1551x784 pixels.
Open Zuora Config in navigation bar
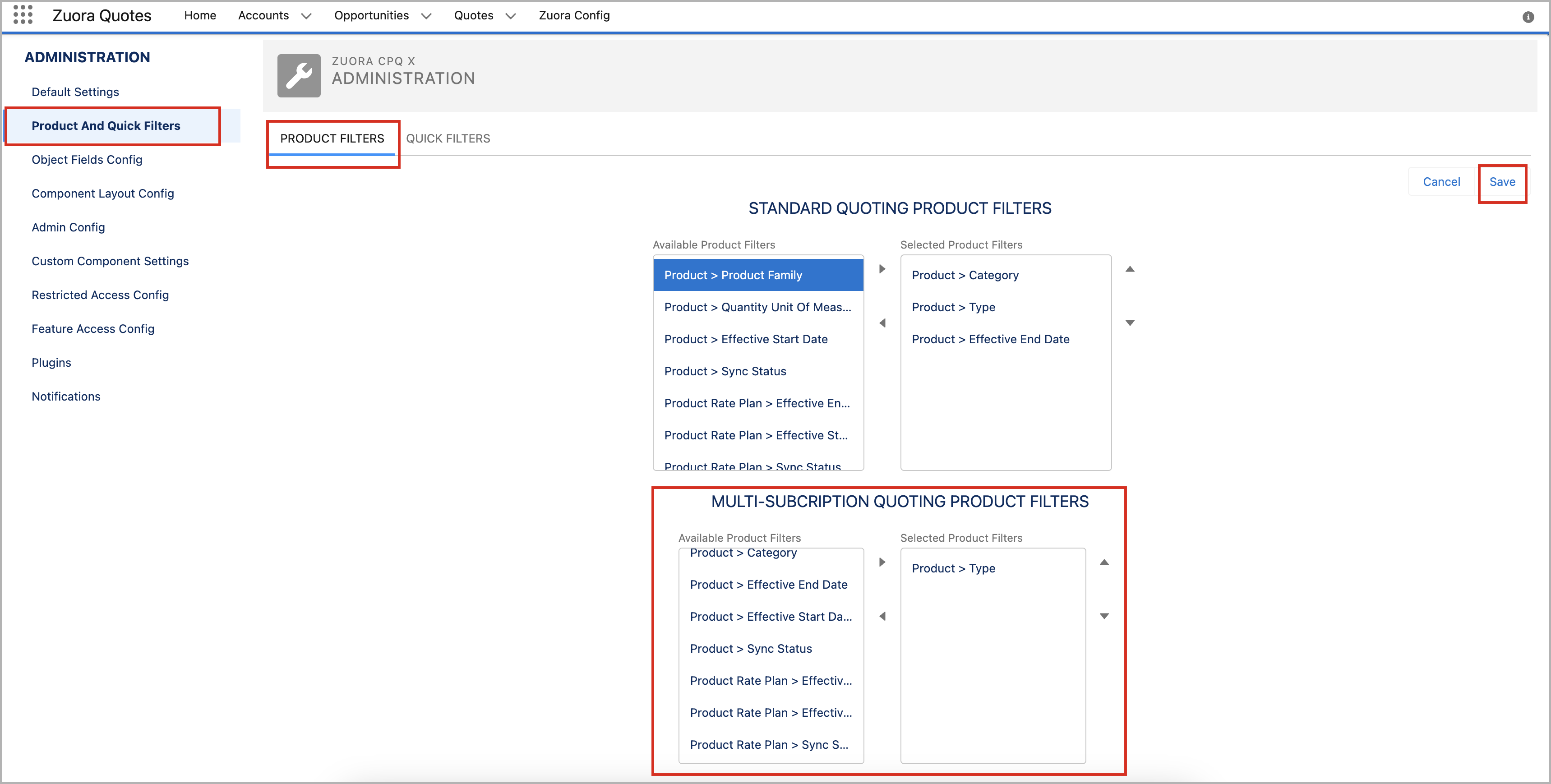(x=574, y=16)
